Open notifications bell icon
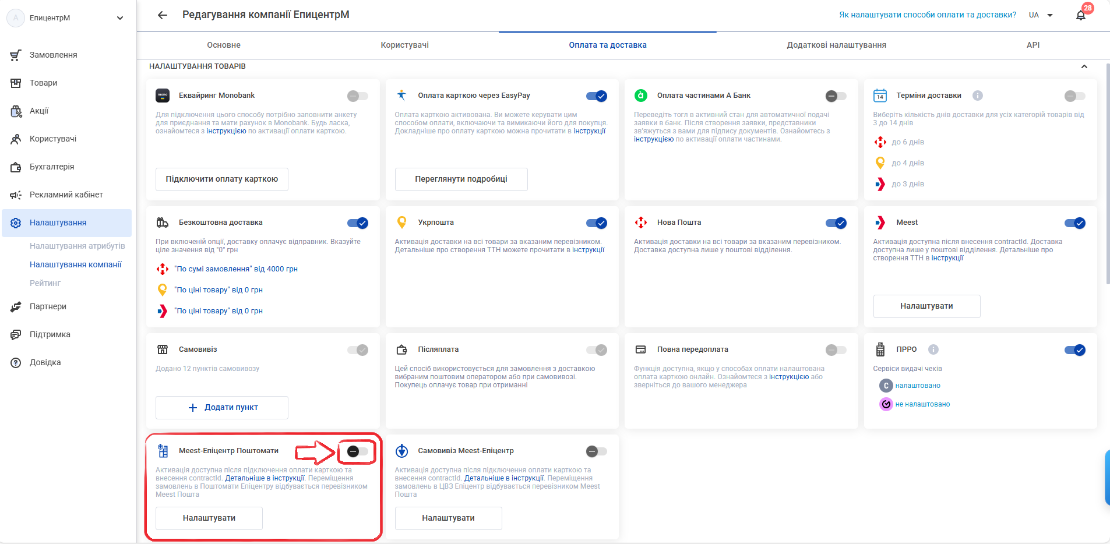This screenshot has width=1110, height=544. [1080, 16]
